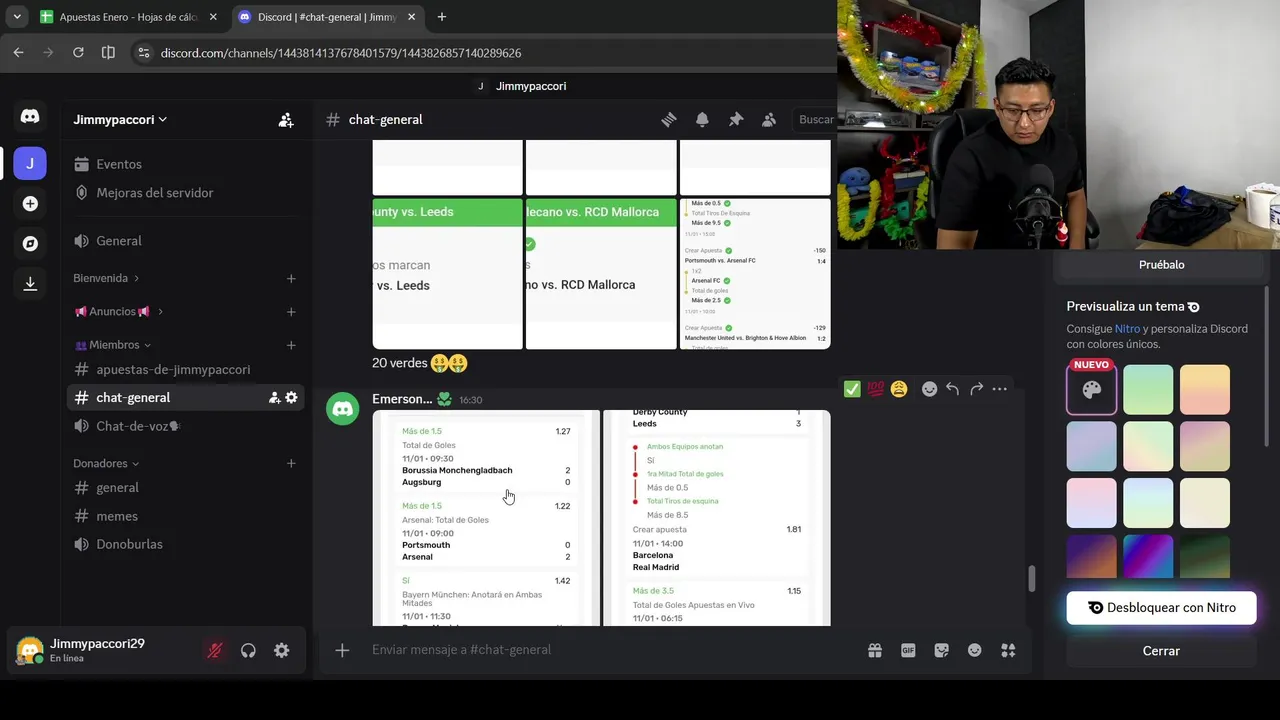Open the emoji picker in the message bar
The height and width of the screenshot is (720, 1280).
pos(975,650)
